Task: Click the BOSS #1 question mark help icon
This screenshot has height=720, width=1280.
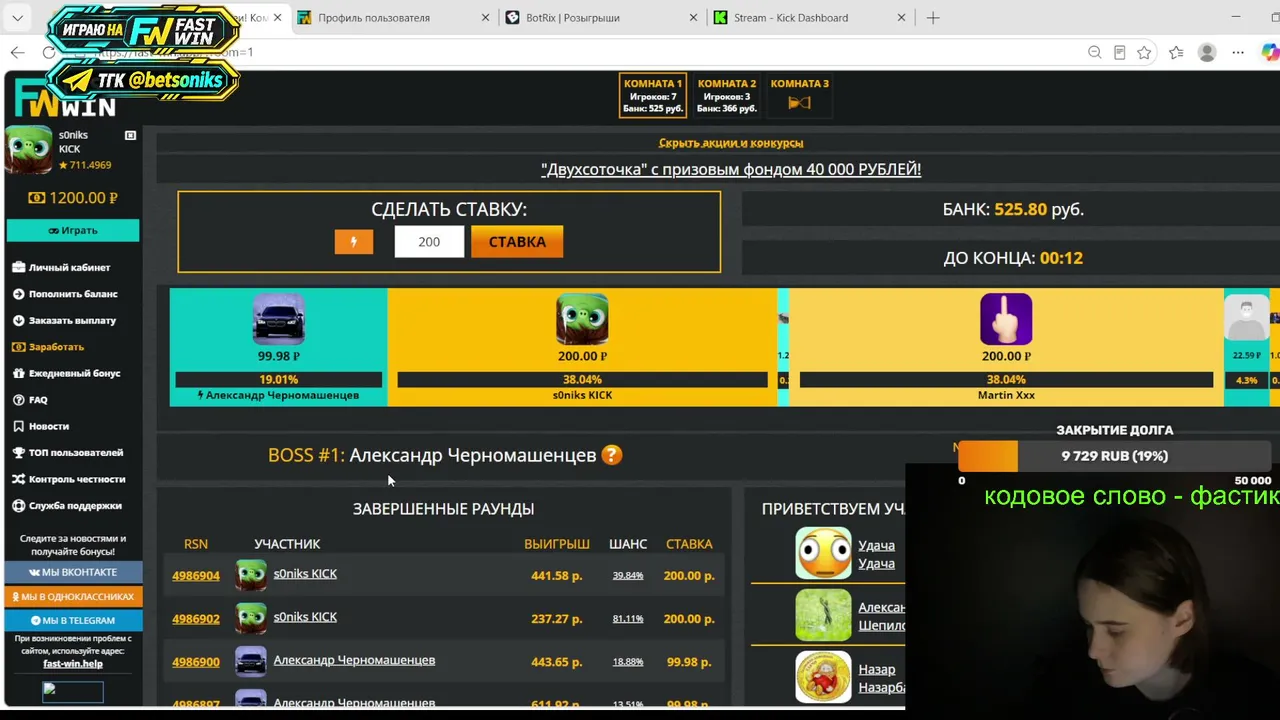Action: pyautogui.click(x=612, y=455)
